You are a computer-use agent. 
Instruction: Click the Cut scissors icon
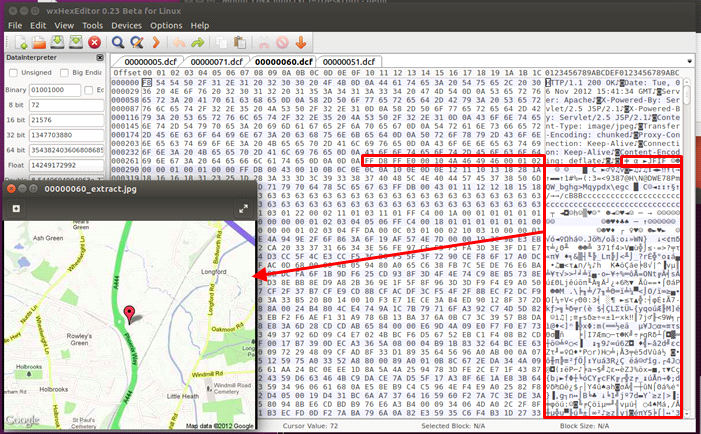265,43
